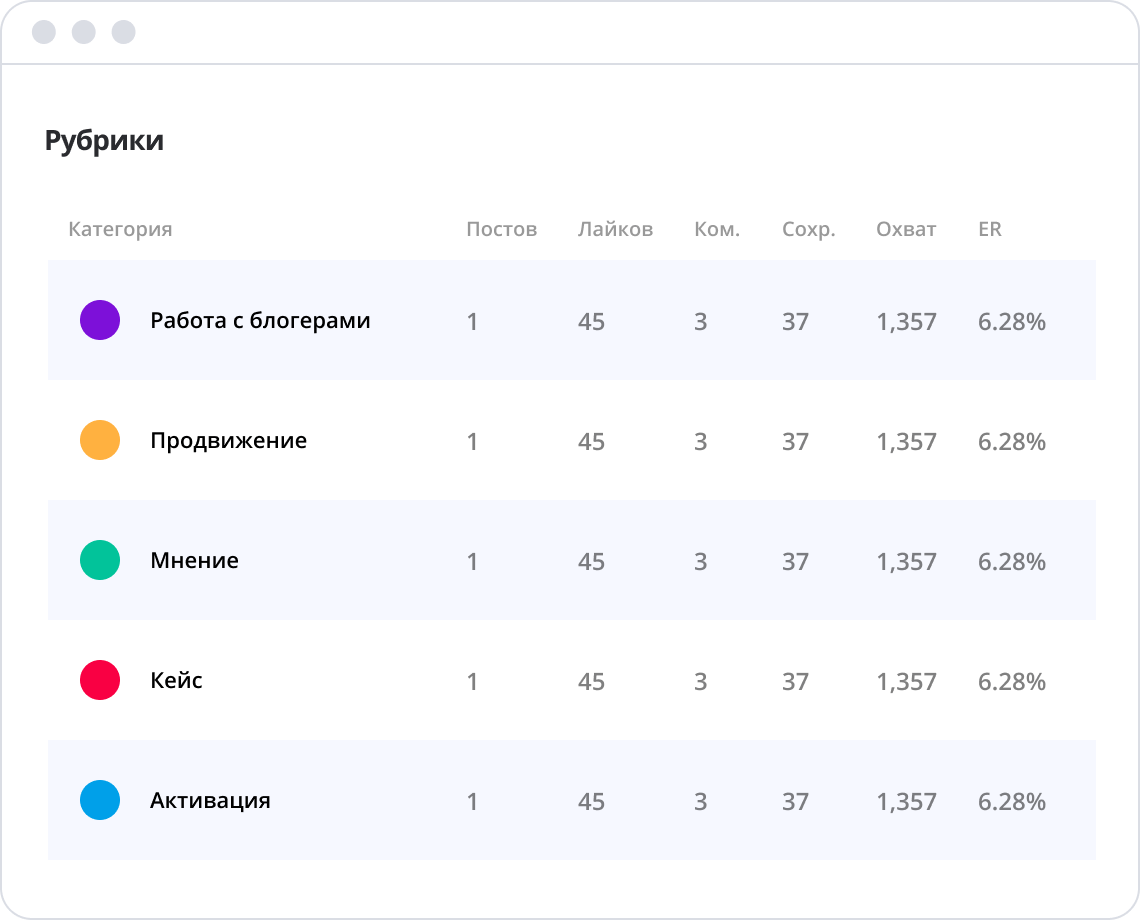Open the Работа с блогерами category

coord(260,320)
